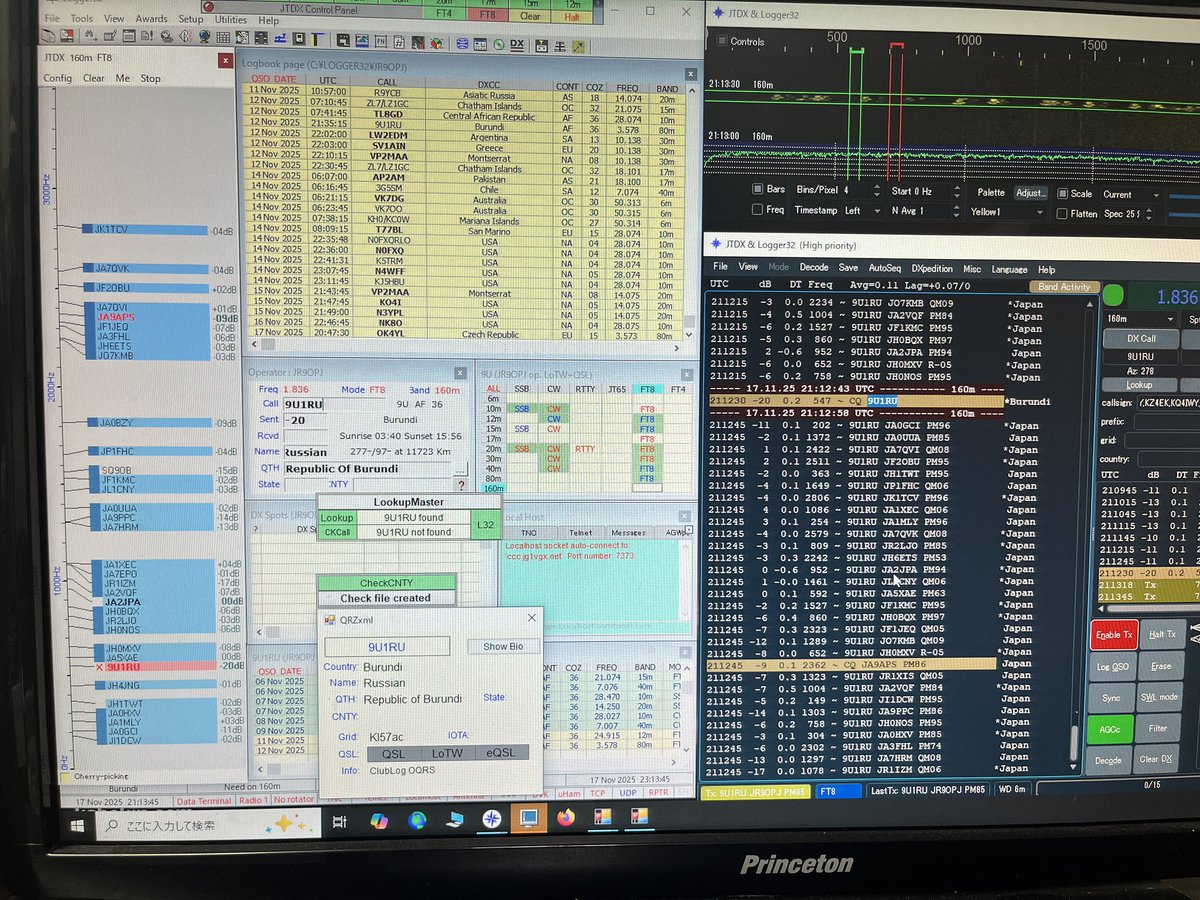The height and width of the screenshot is (900, 1200).
Task: Click the blue stepped bars icon in toolbar
Action: pyautogui.click(x=280, y=38)
